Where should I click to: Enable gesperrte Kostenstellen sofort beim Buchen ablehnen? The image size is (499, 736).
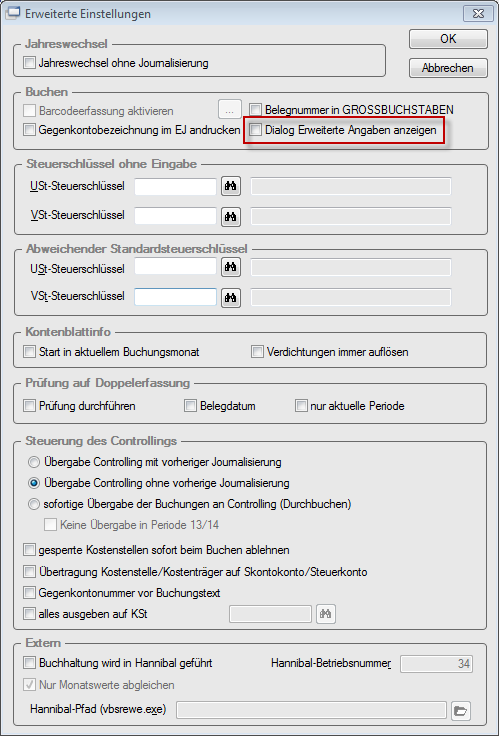30,550
